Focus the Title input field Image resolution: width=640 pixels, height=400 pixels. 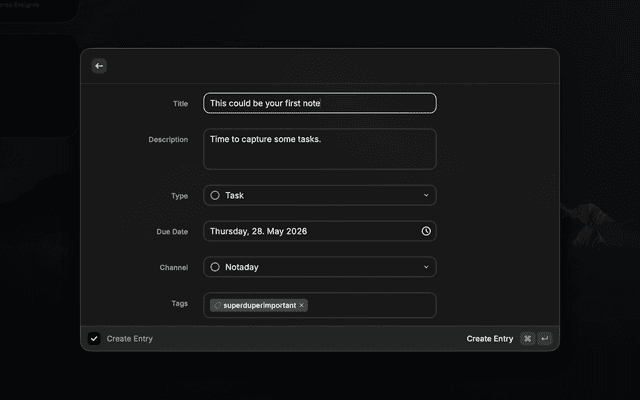point(320,103)
